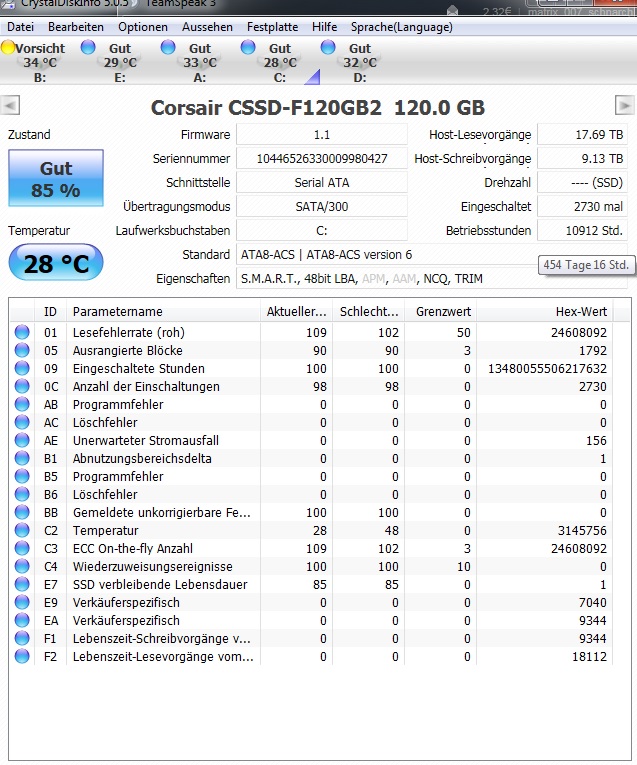Click status icon of Ausrangierte Blöcke row
The width and height of the screenshot is (637, 765).
[22, 350]
